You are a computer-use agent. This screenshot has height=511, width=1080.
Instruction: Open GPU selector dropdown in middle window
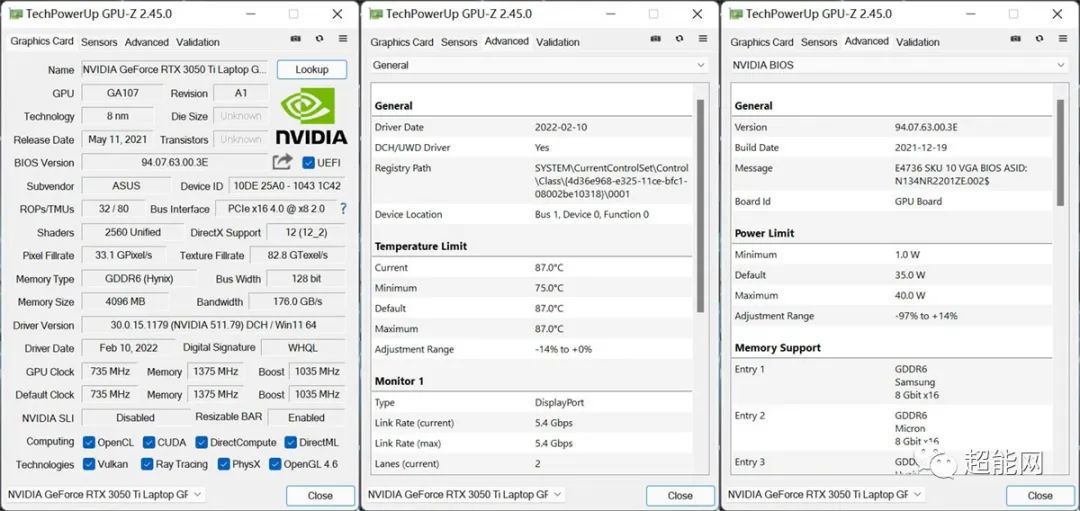click(x=465, y=494)
